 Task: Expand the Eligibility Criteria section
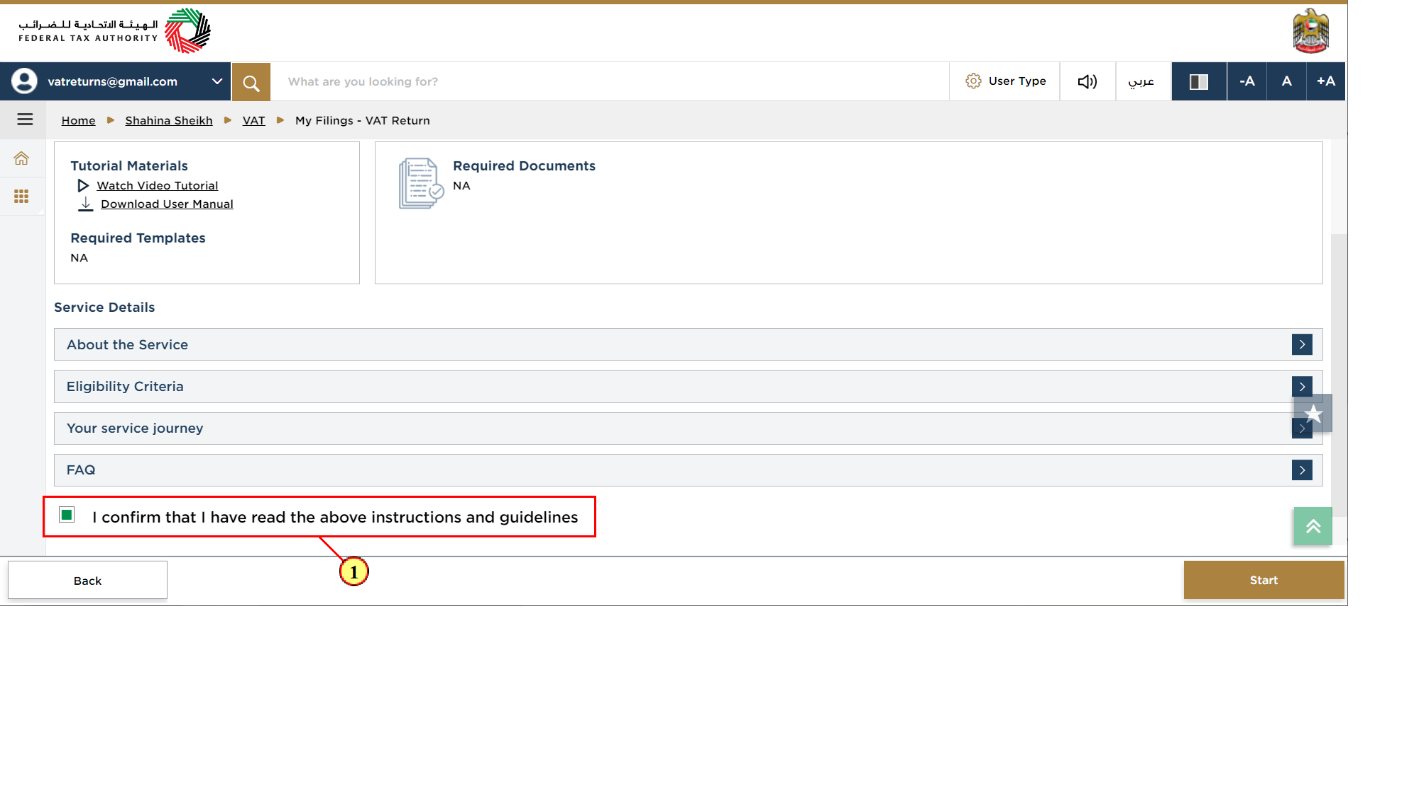tap(688, 386)
